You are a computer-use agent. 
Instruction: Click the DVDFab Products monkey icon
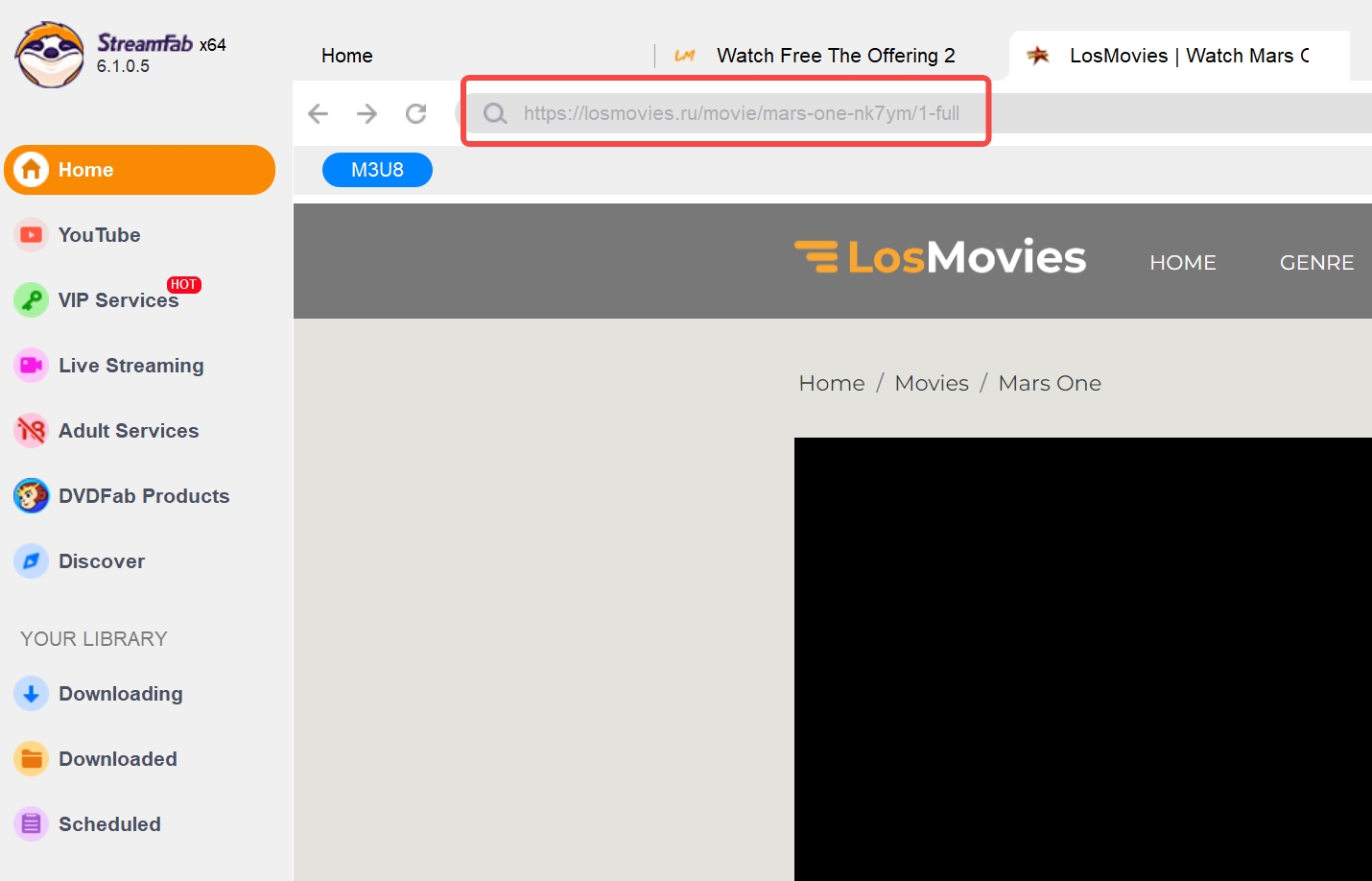31,496
